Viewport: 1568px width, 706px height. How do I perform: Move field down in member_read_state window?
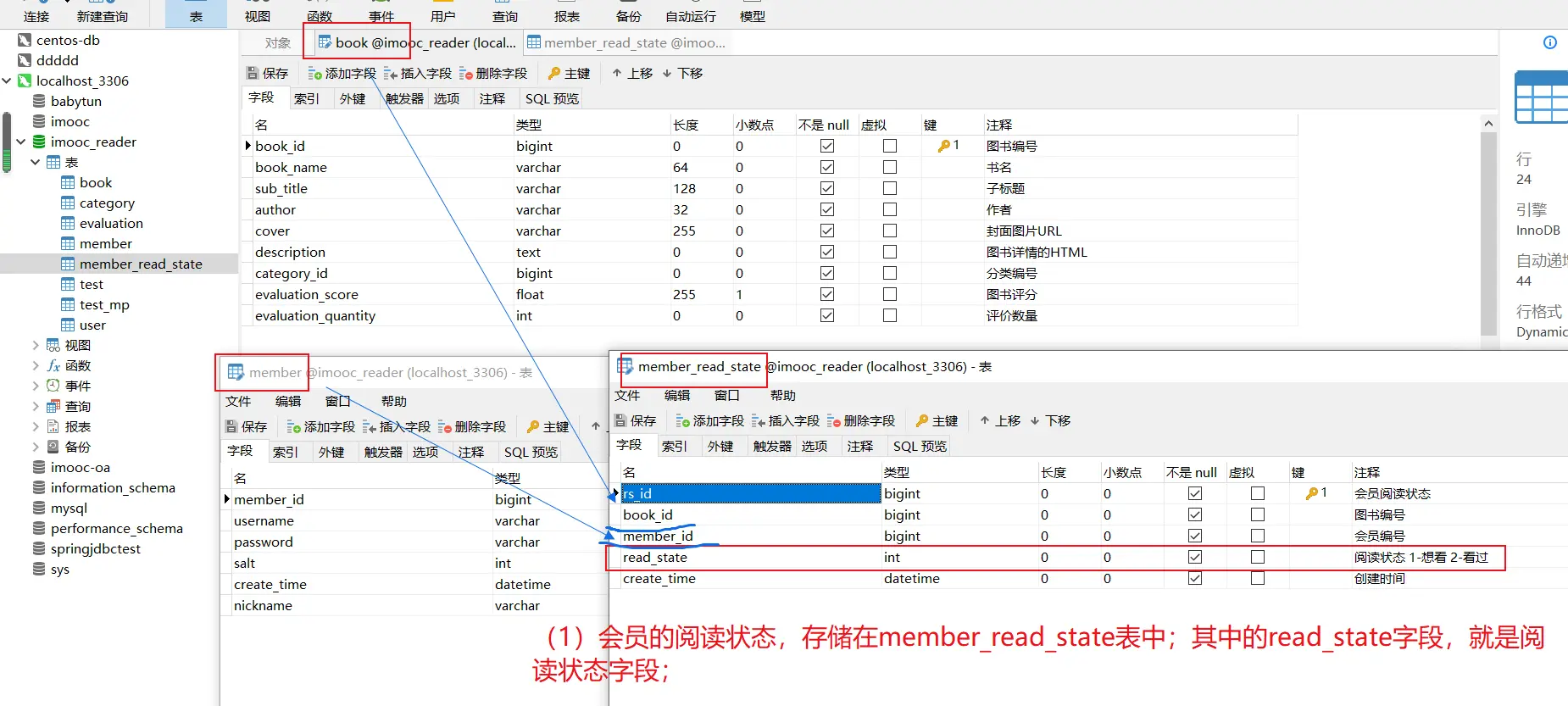[x=1050, y=420]
